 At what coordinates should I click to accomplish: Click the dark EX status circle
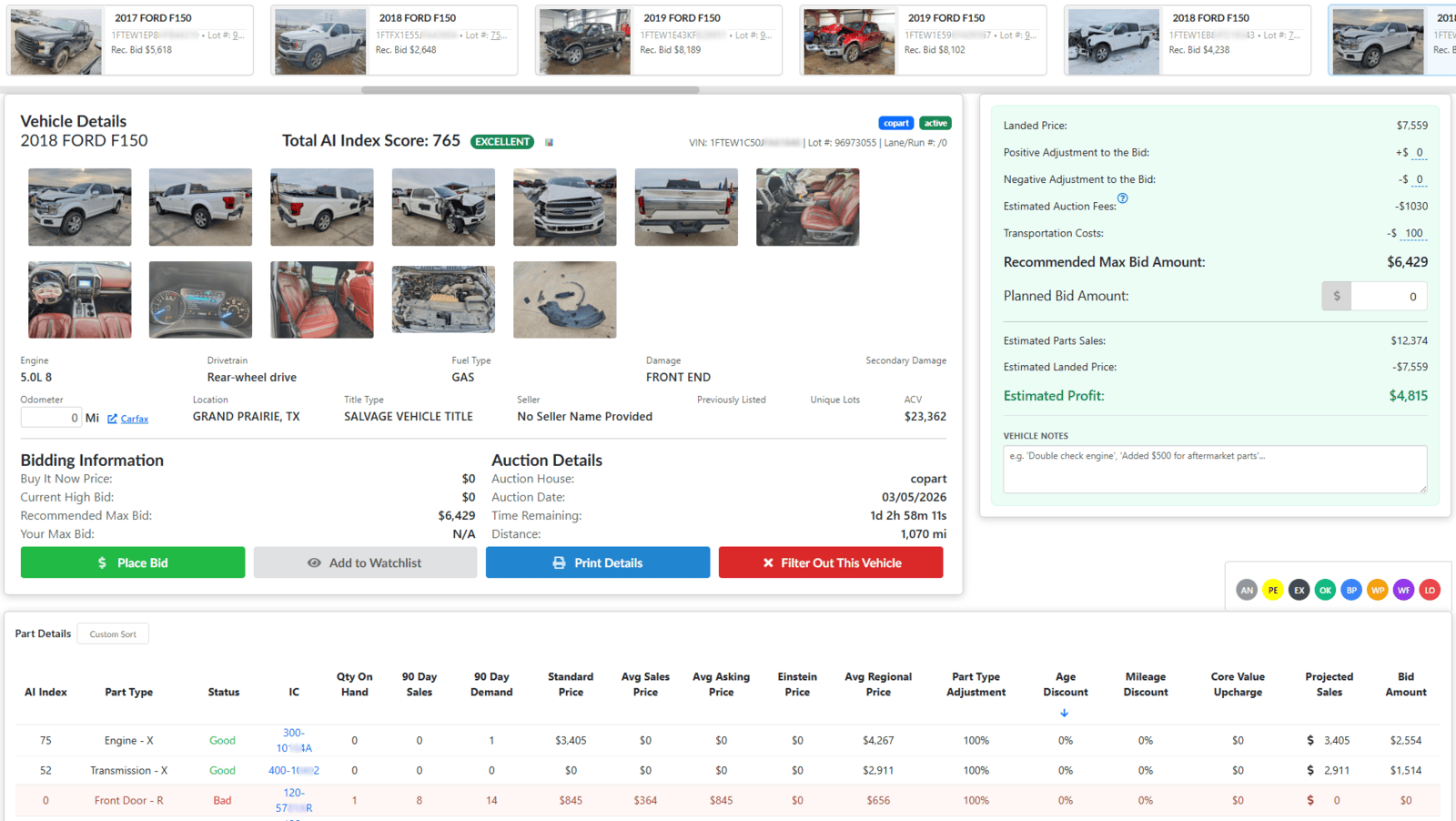[x=1299, y=590]
